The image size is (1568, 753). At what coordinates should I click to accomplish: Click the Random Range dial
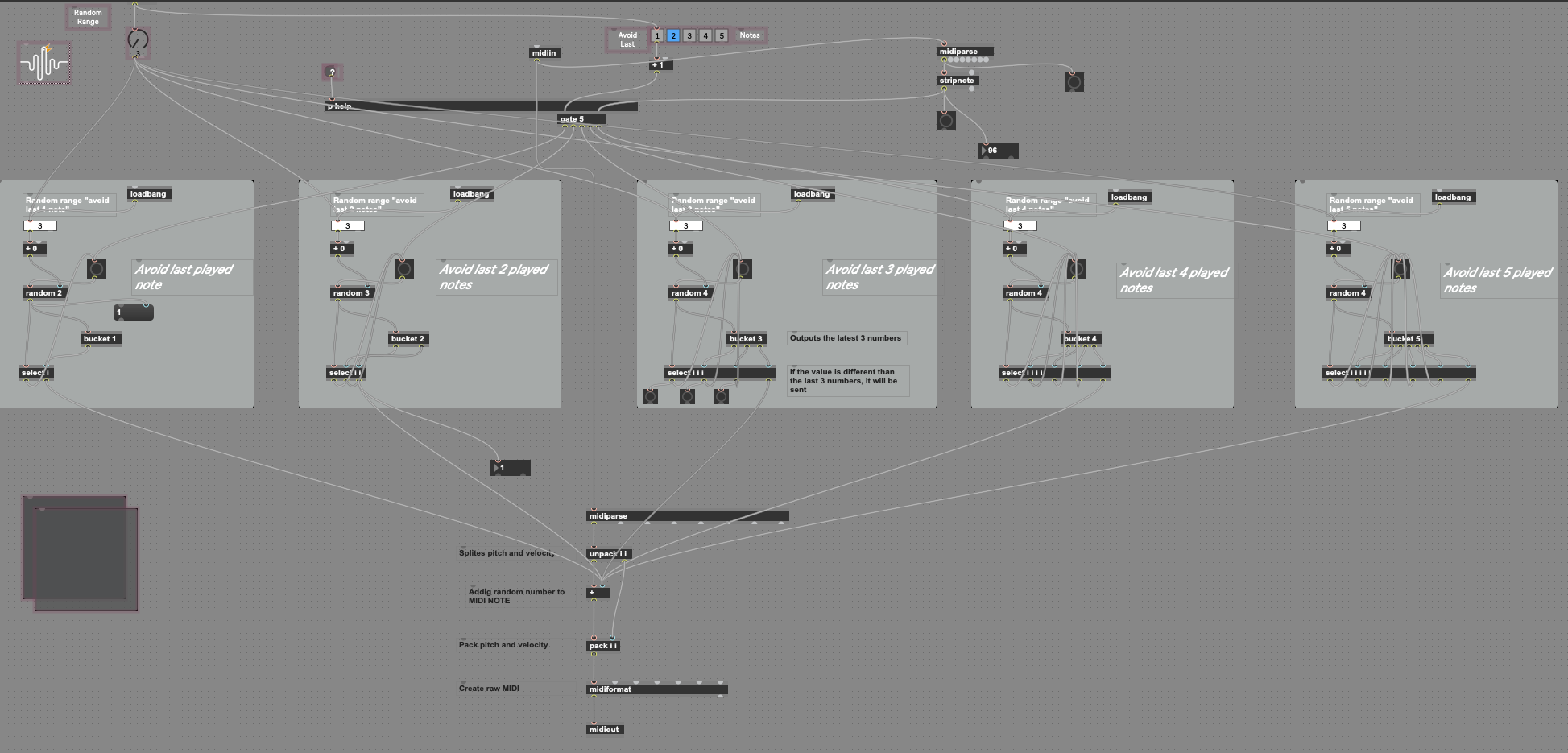(138, 43)
